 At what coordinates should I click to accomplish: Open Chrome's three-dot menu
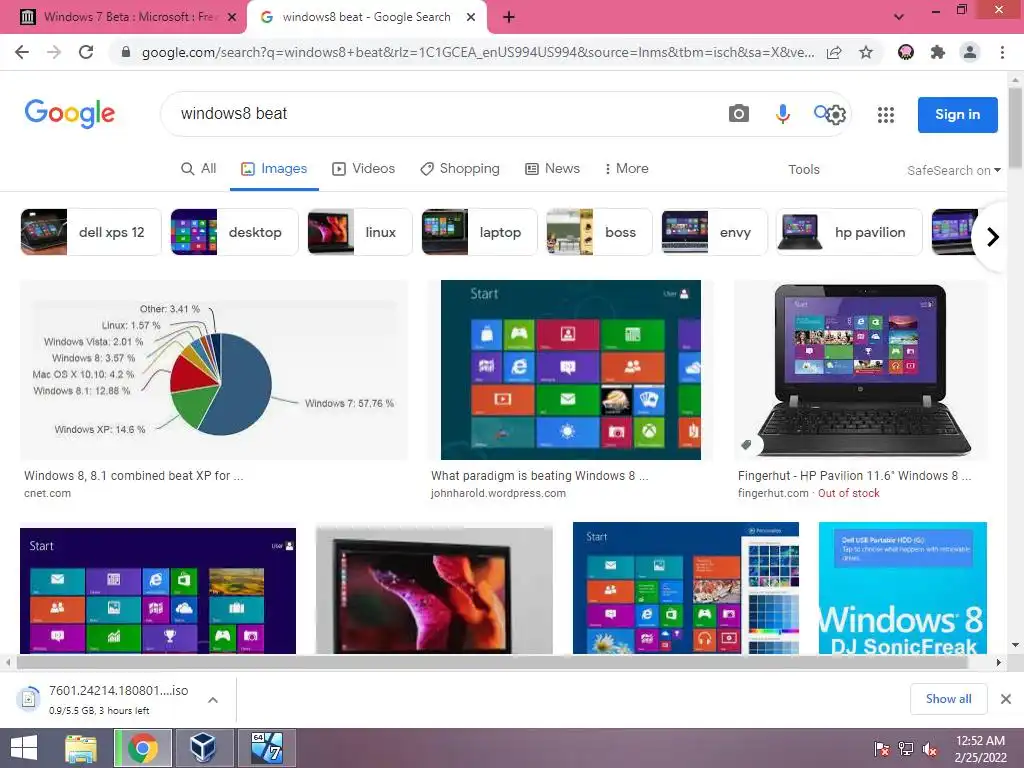(x=1002, y=52)
